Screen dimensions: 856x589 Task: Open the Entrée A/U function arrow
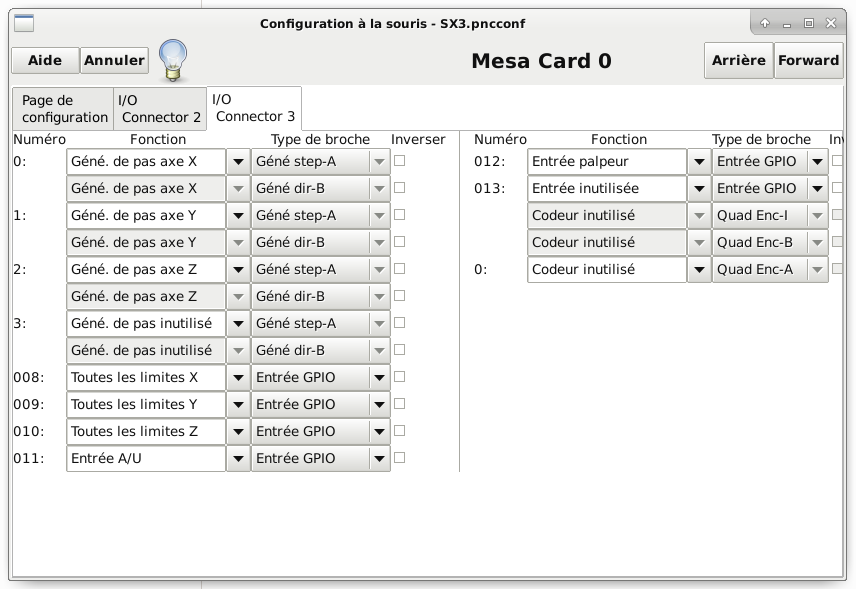[x=238, y=459]
